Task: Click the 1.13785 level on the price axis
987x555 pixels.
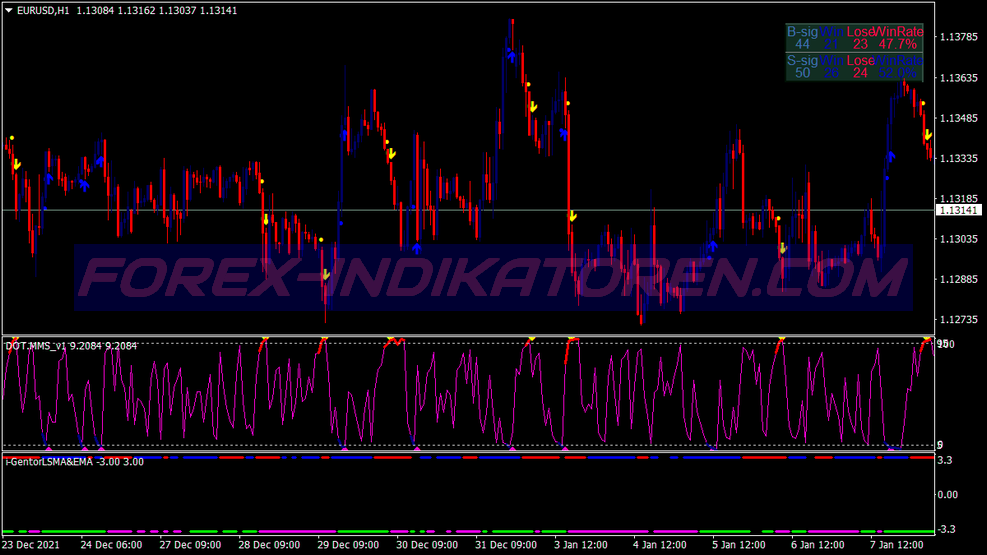Action: (959, 38)
